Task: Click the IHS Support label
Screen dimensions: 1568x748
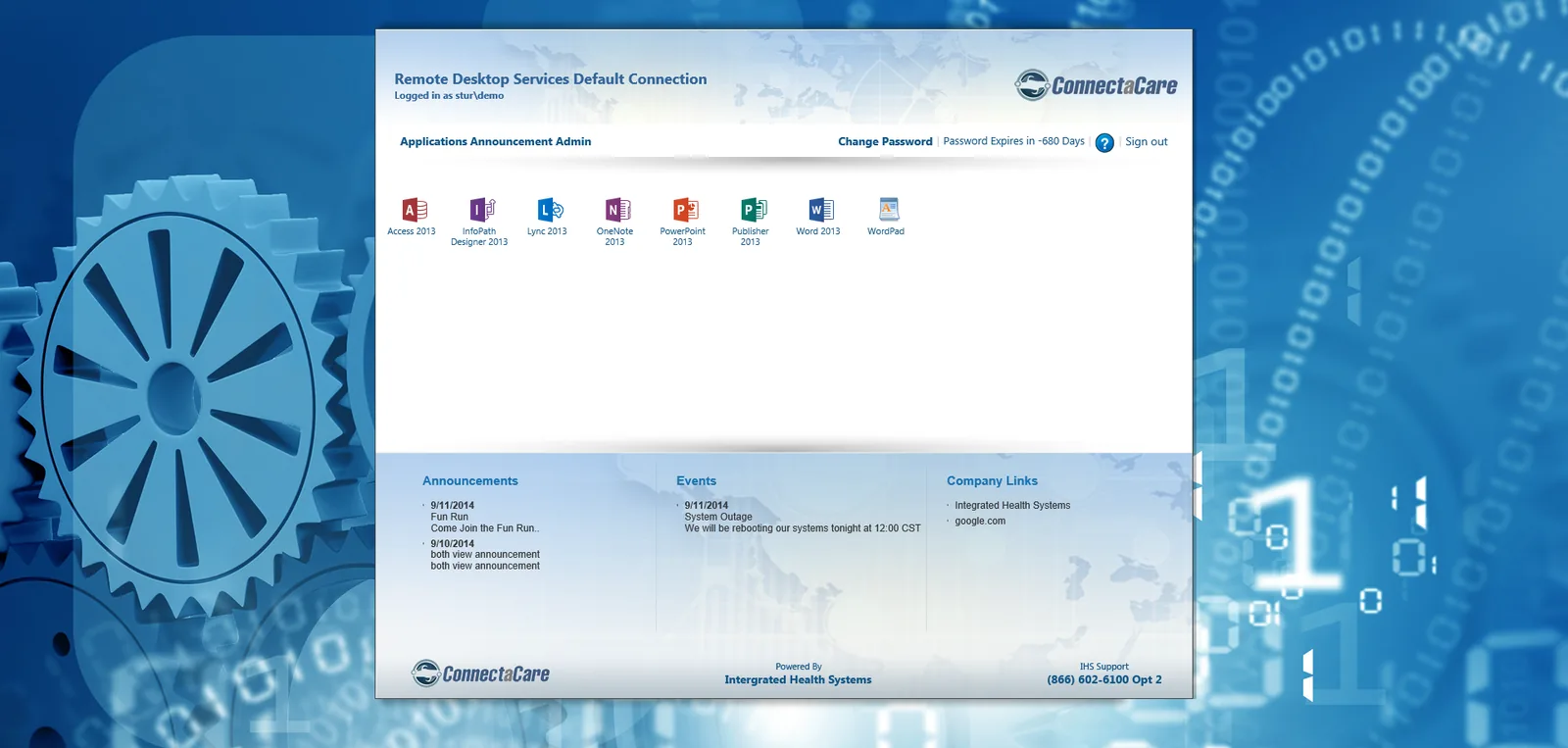Action: click(1104, 667)
